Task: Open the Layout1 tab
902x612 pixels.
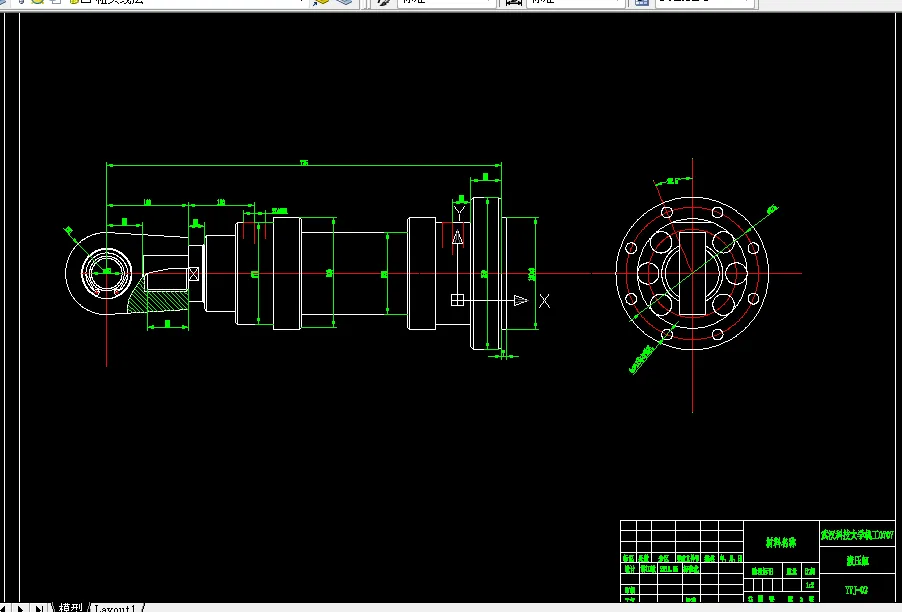Action: coord(115,608)
